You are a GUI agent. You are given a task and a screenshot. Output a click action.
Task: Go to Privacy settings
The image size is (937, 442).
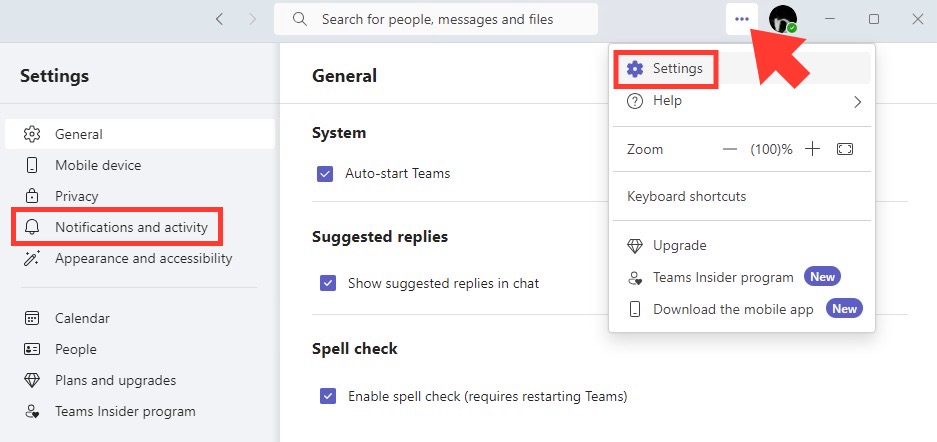click(x=140, y=196)
